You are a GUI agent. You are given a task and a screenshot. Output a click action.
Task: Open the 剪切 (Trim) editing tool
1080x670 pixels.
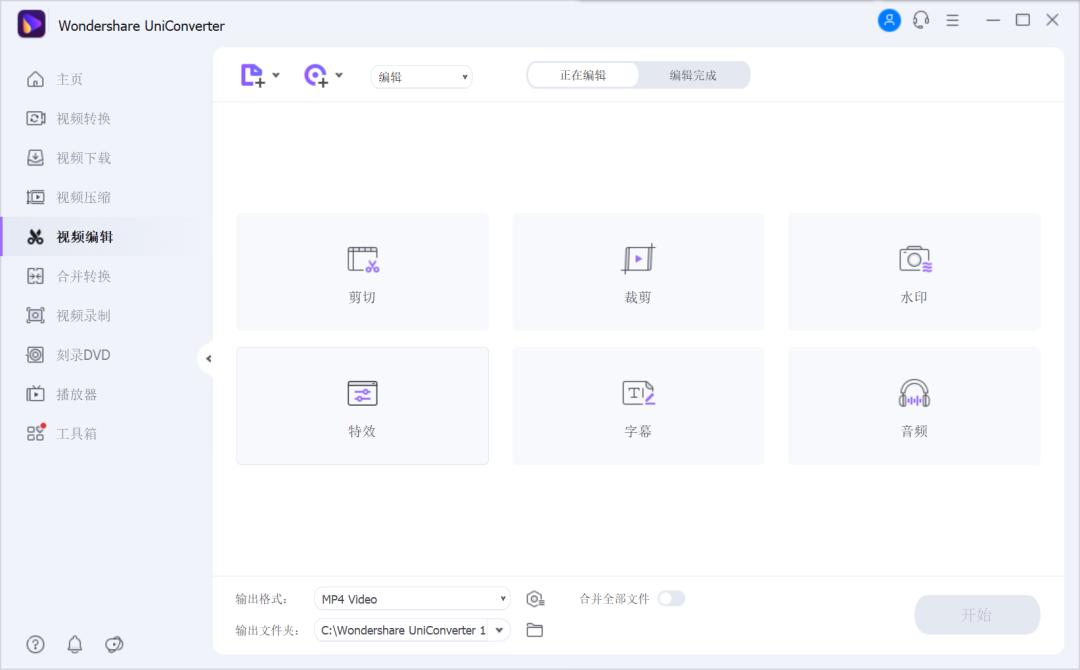(361, 271)
